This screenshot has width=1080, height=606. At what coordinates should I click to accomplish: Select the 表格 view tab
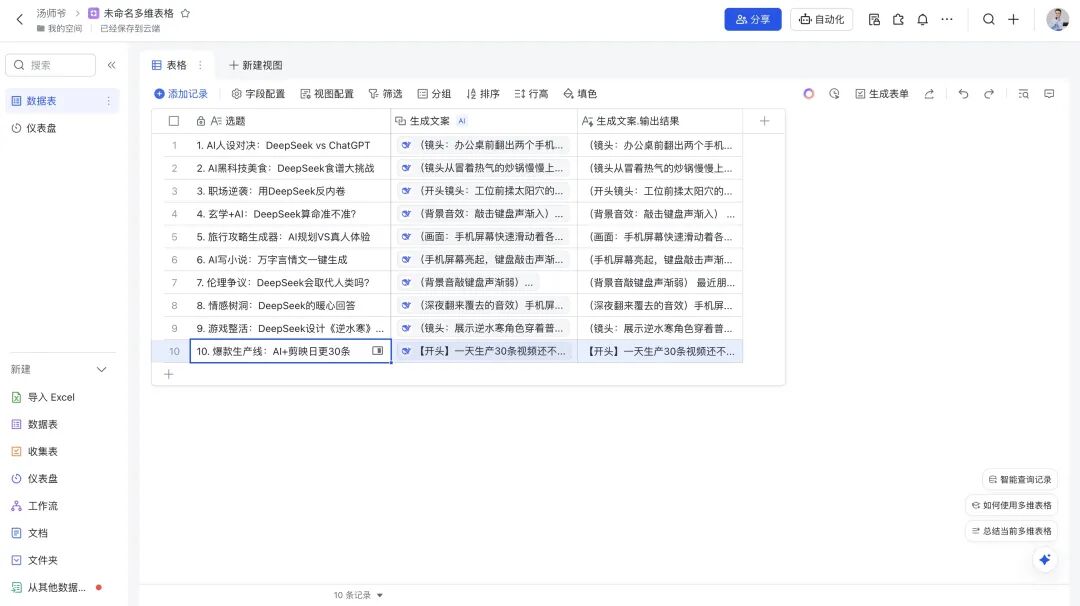[169, 65]
